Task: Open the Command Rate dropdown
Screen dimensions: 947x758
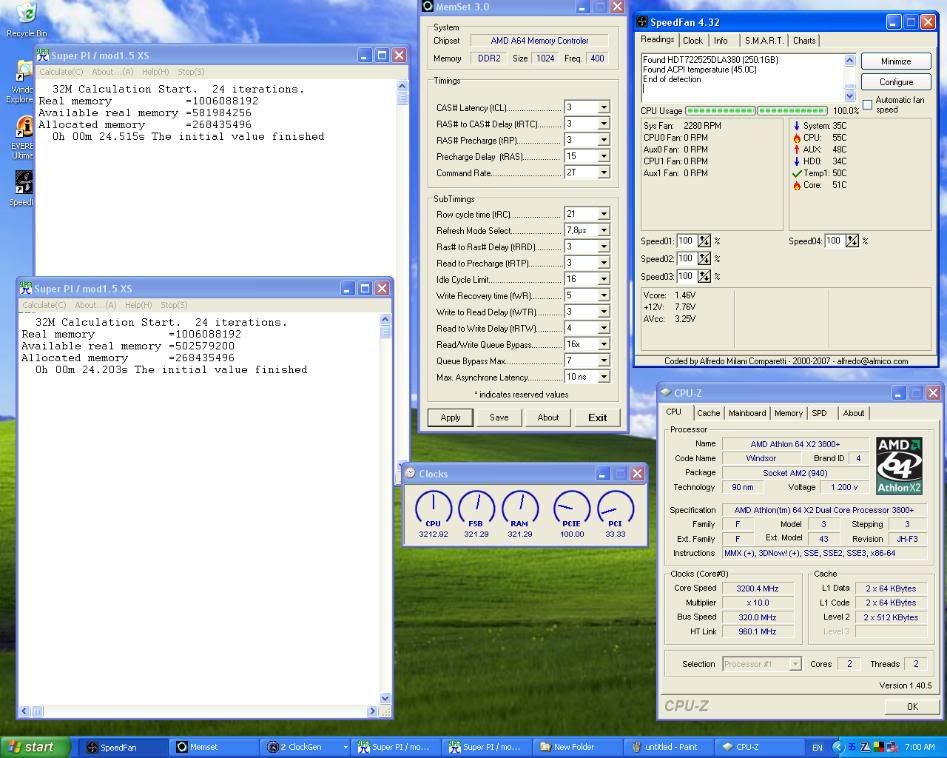Action: [603, 173]
